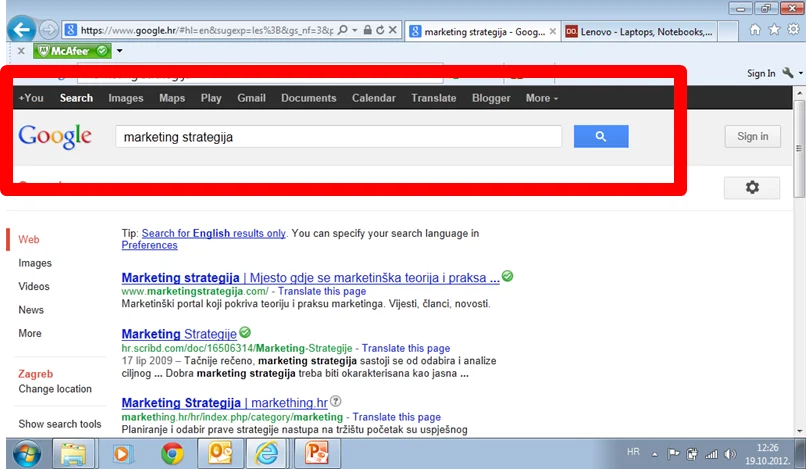Close the McAfee toolbar
806x469 pixels.
coord(21,50)
